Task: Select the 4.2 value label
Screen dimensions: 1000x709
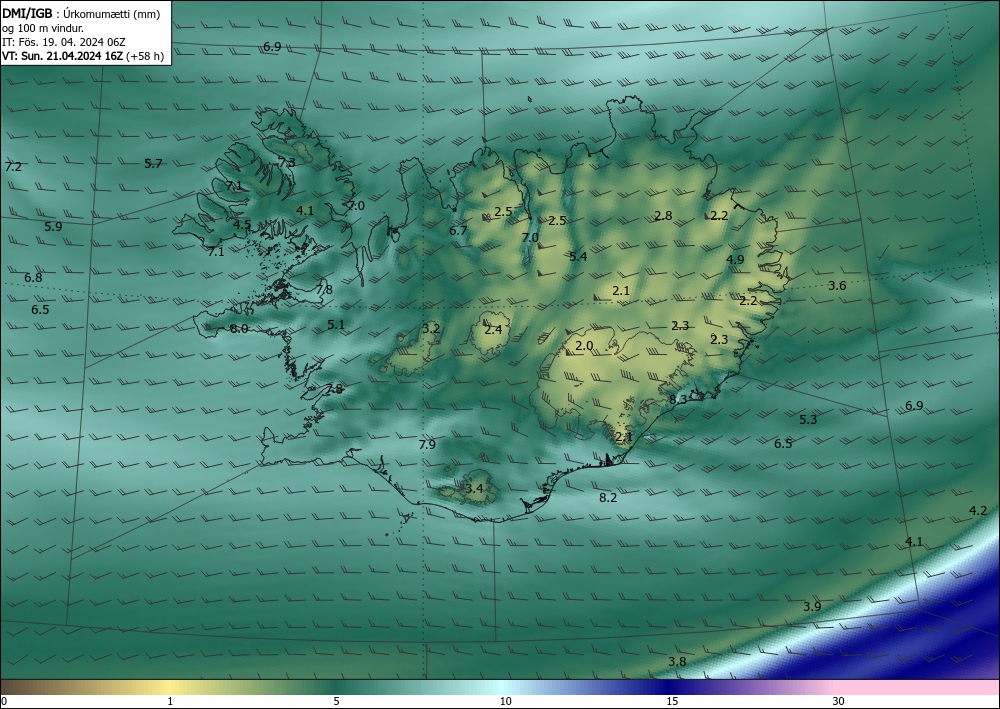Action: [978, 510]
